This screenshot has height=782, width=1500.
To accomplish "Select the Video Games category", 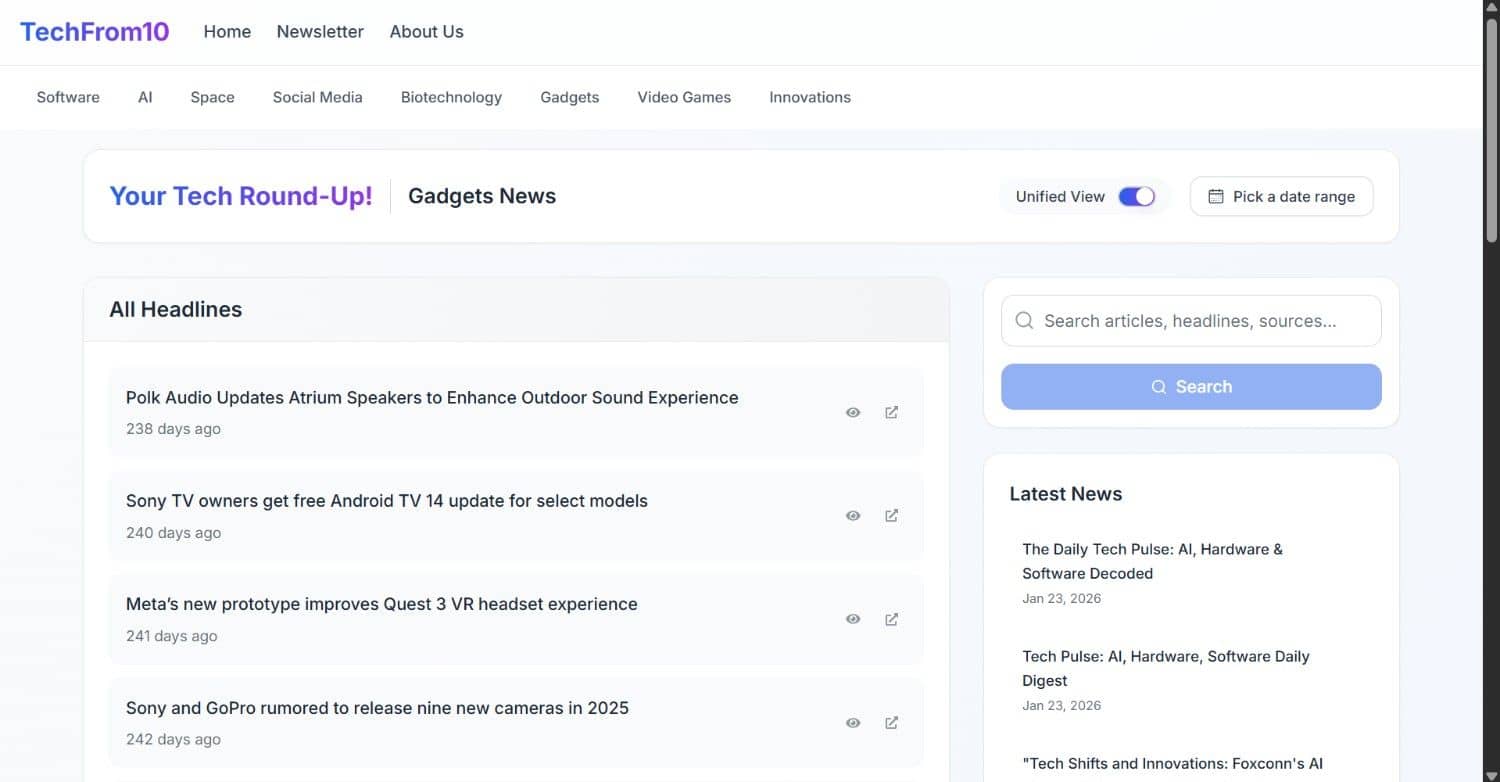I will coord(684,97).
